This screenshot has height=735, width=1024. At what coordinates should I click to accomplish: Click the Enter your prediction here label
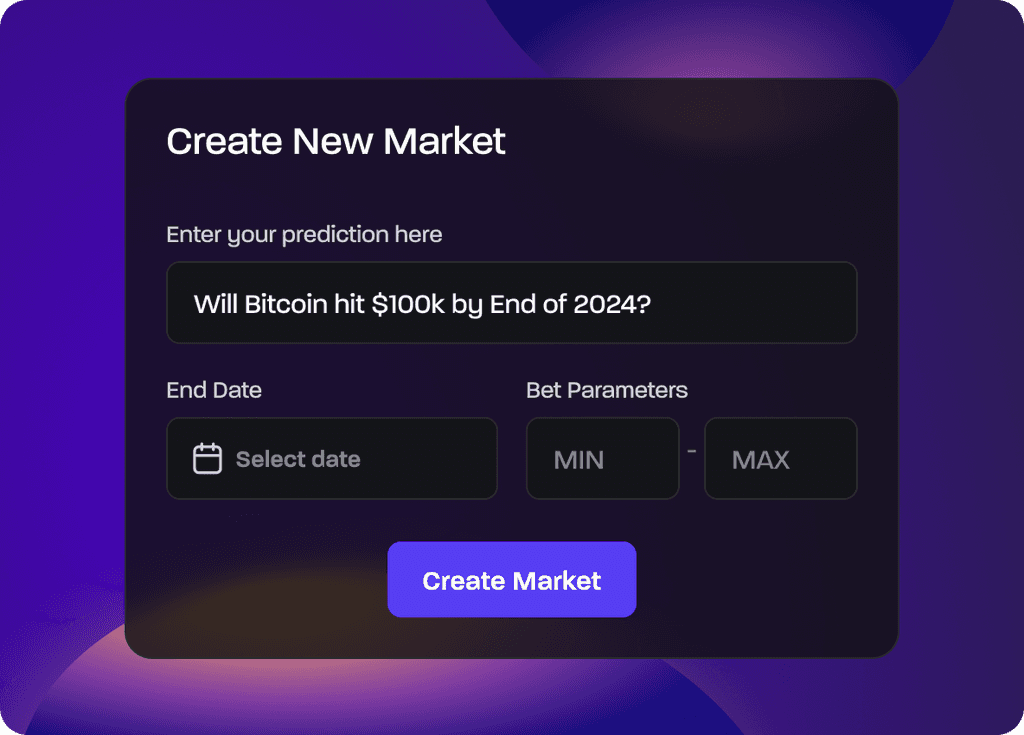304,235
